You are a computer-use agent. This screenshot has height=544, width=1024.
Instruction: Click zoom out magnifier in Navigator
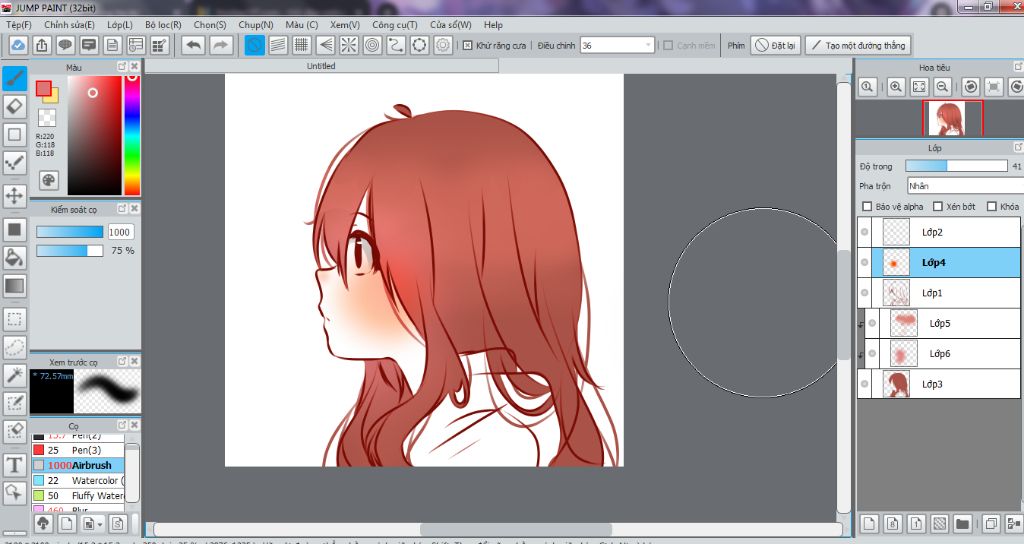coord(942,87)
